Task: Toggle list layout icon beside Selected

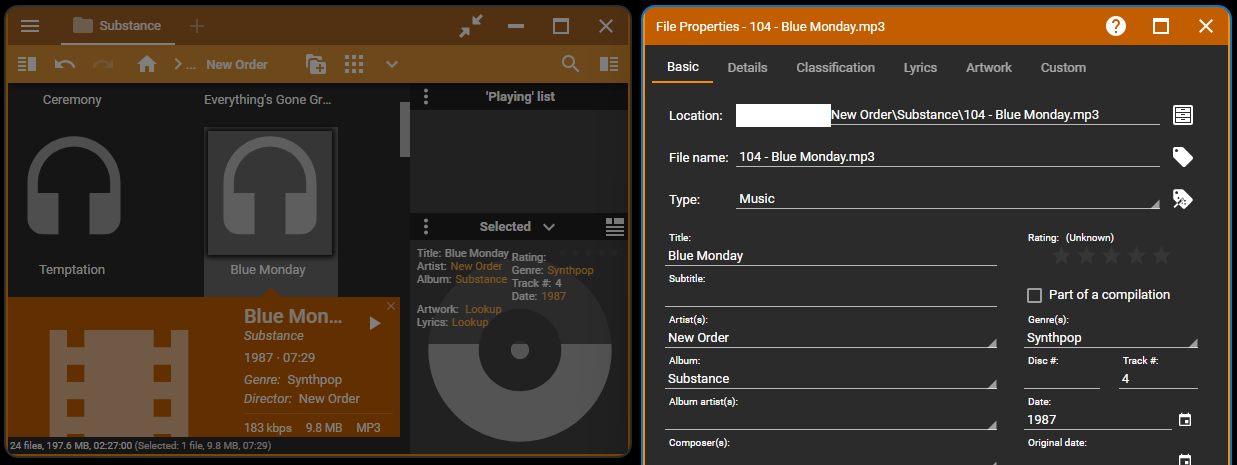Action: pyautogui.click(x=615, y=227)
